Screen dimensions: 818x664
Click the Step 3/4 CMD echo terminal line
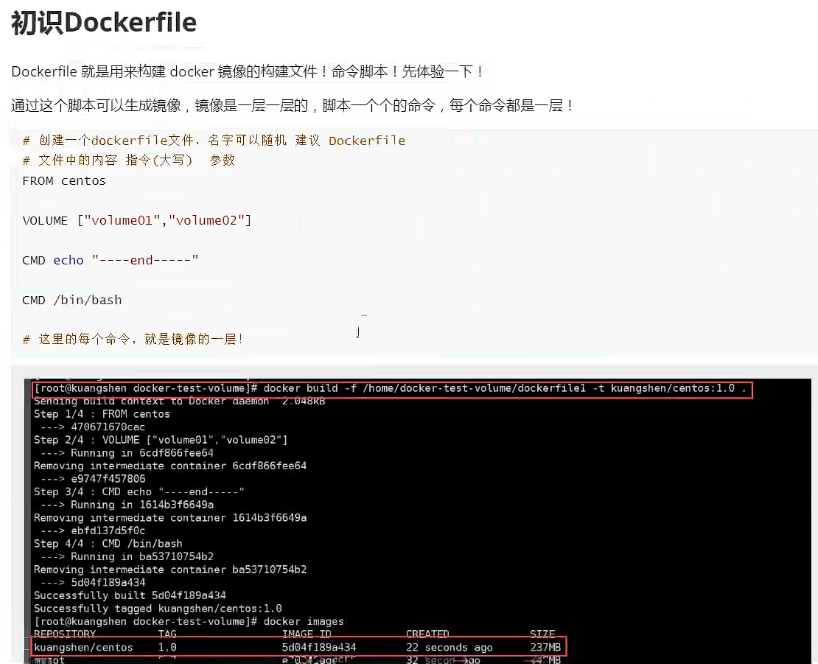(x=139, y=492)
